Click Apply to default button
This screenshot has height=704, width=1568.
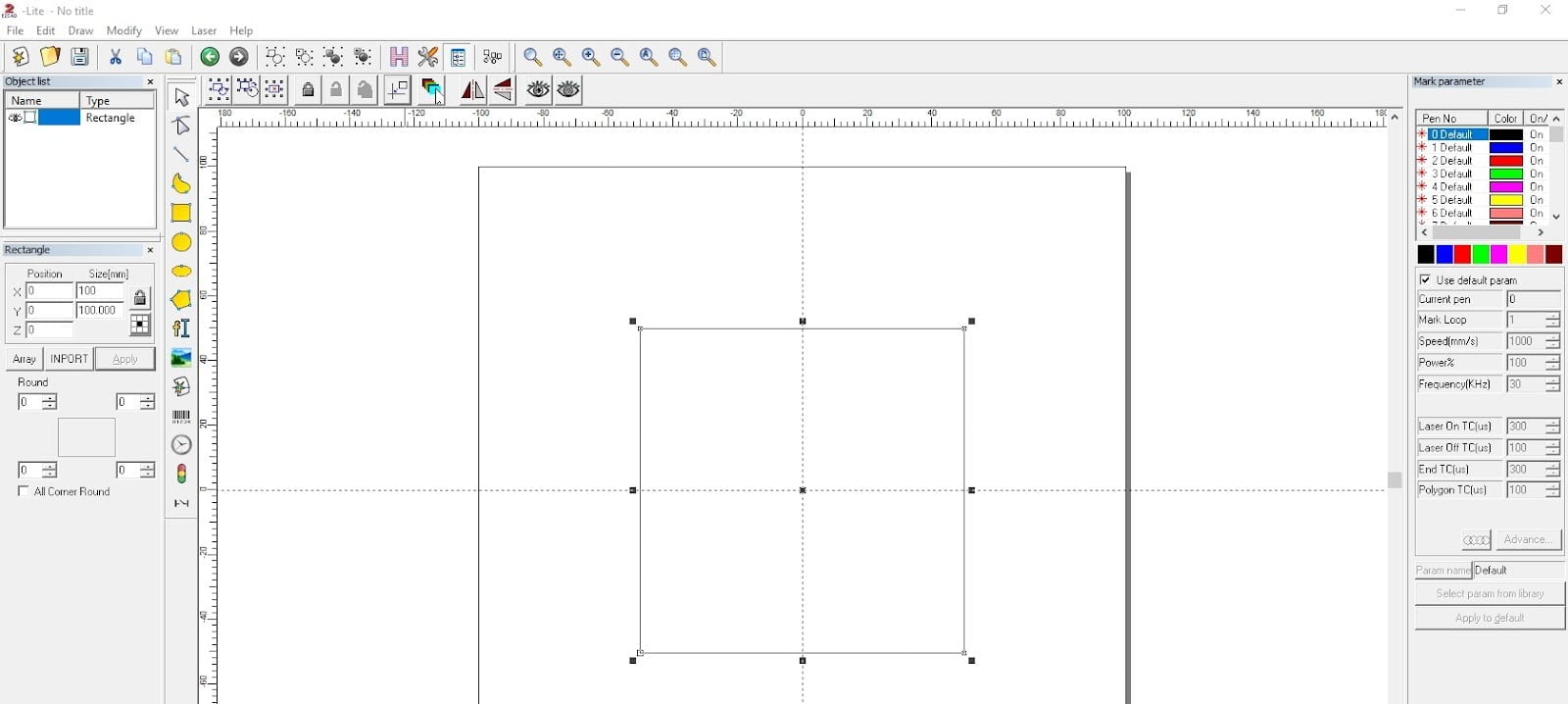1490,618
